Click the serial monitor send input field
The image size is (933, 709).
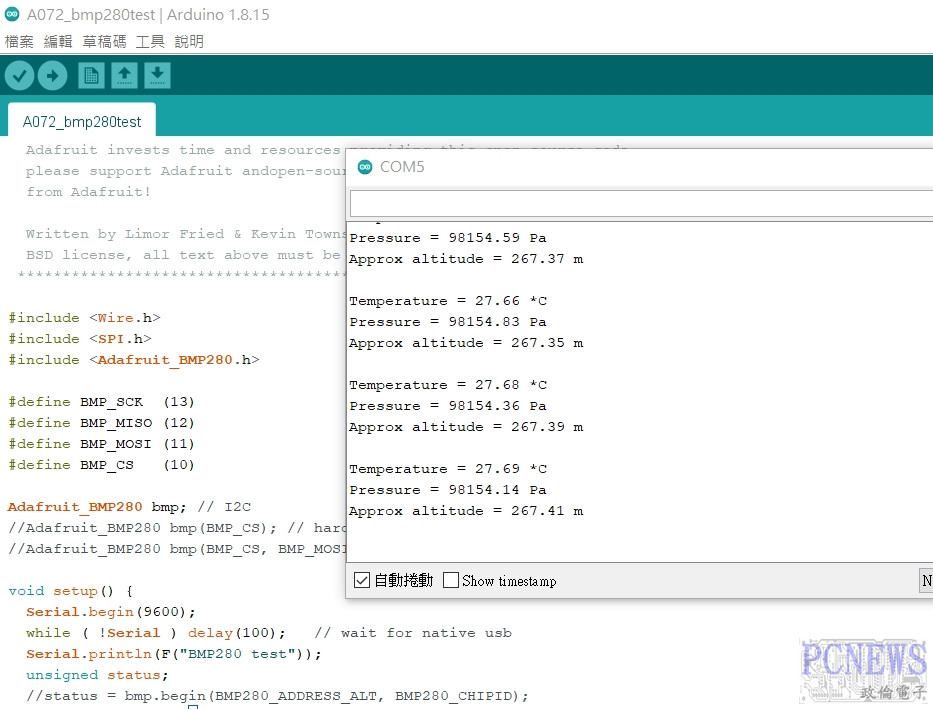coord(641,203)
